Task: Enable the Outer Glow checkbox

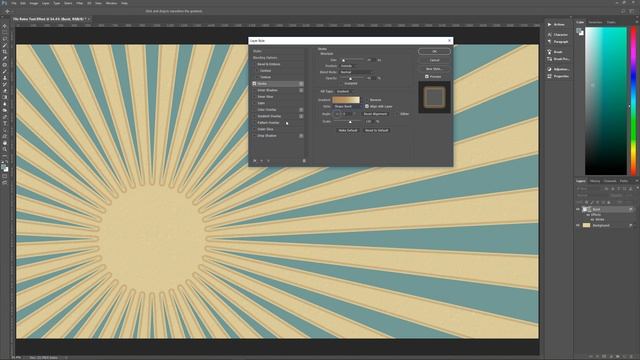Action: 254,129
